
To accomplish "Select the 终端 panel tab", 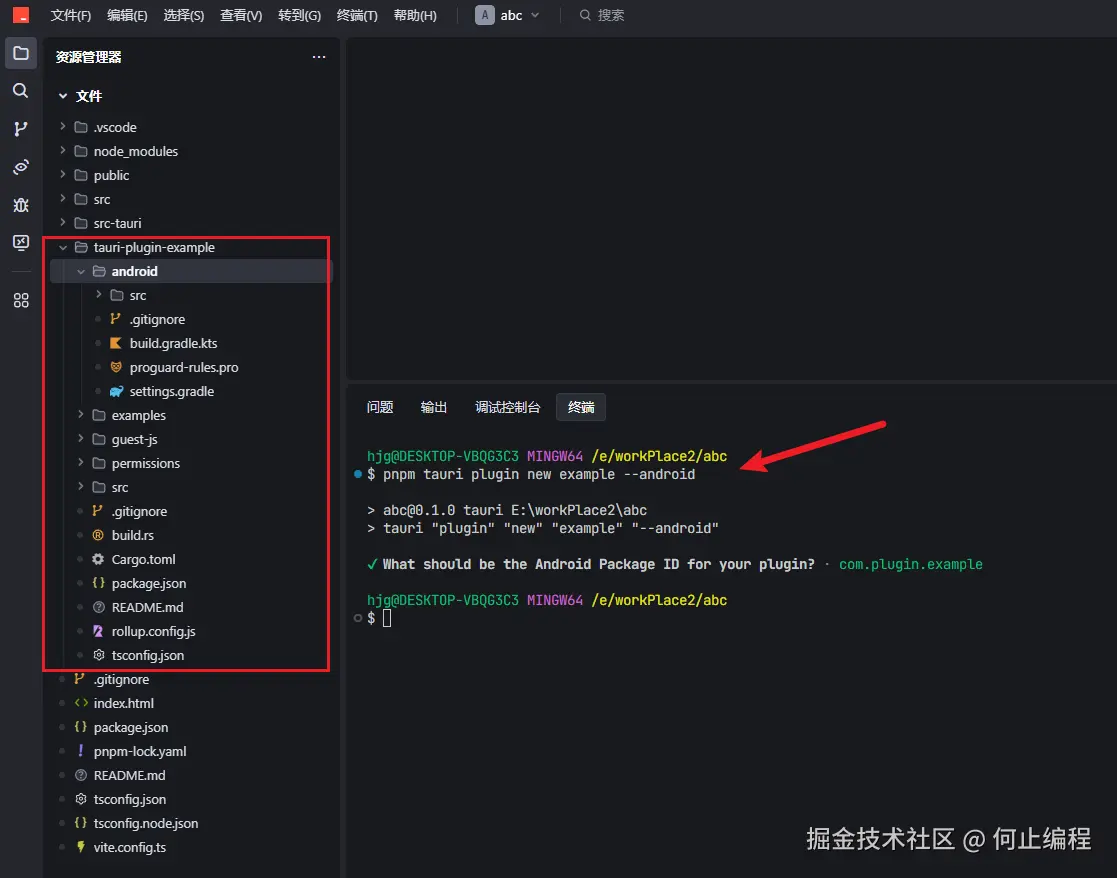I will tap(581, 407).
